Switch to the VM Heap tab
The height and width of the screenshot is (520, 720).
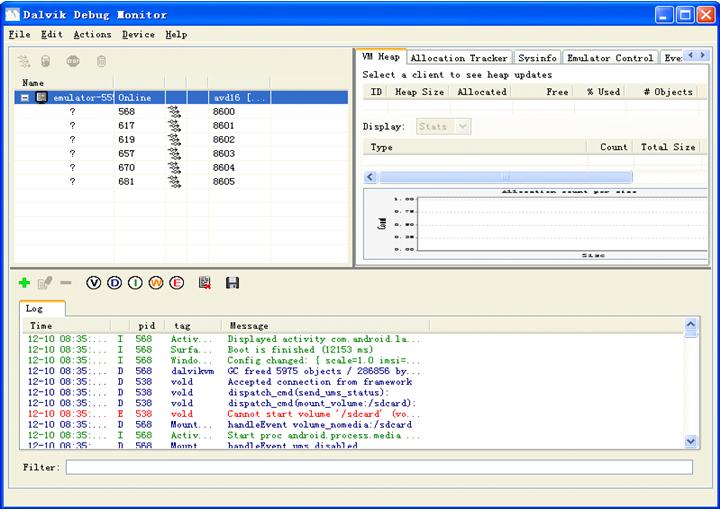[381, 57]
